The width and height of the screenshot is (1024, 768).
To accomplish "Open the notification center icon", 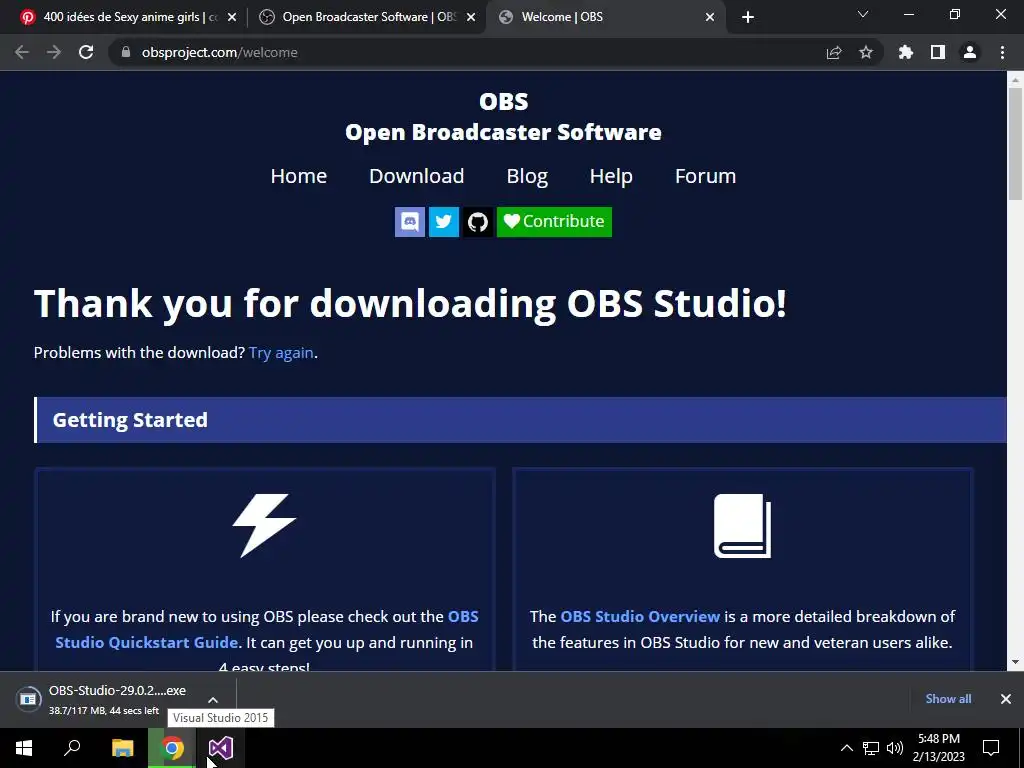I will pyautogui.click(x=991, y=748).
